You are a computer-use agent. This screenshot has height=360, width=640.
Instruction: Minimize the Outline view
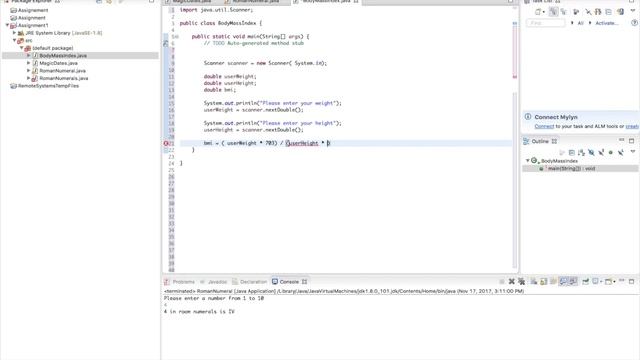tap(621, 140)
